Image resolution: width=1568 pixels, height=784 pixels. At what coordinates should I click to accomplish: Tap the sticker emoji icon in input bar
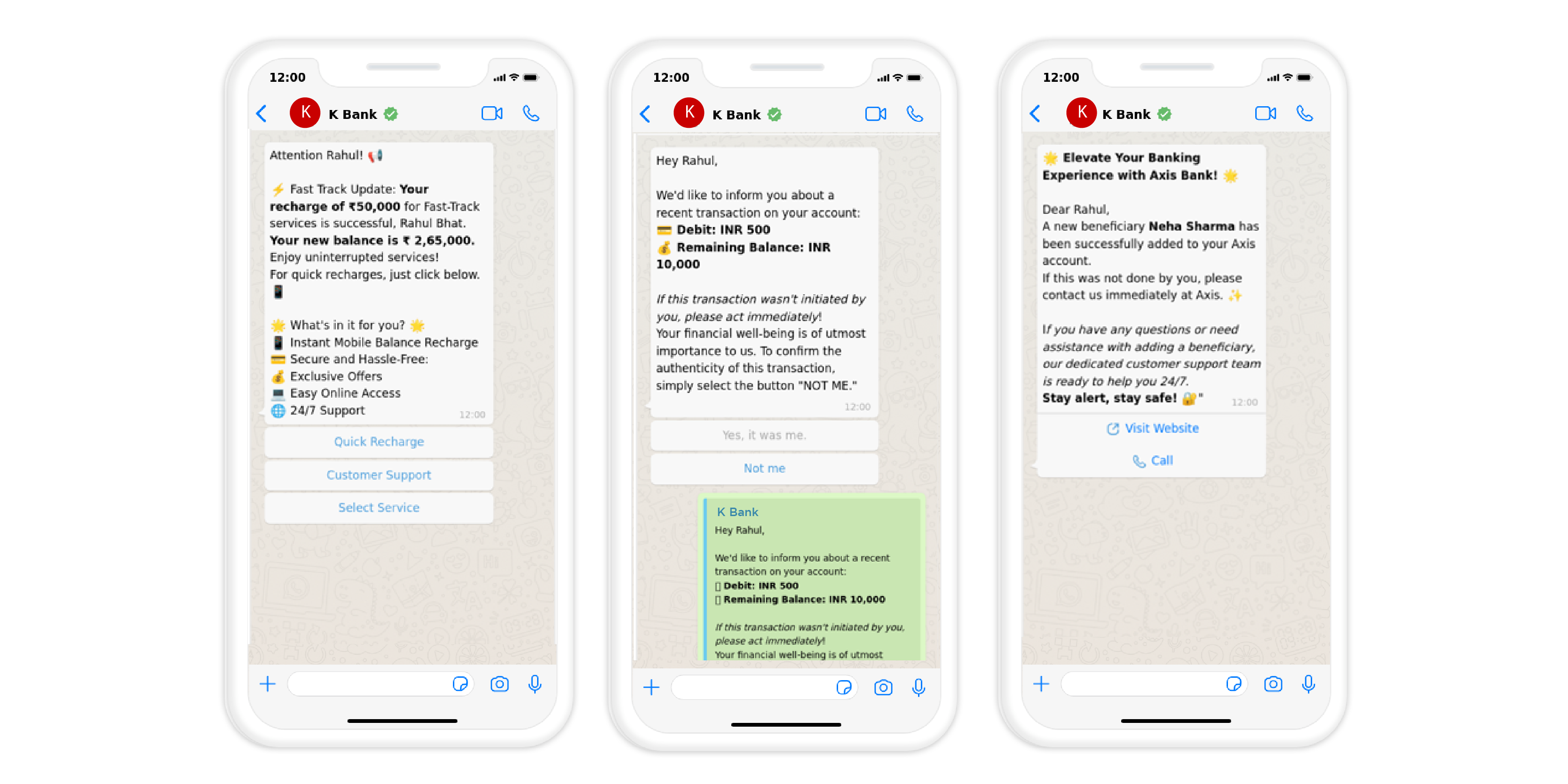point(458,683)
